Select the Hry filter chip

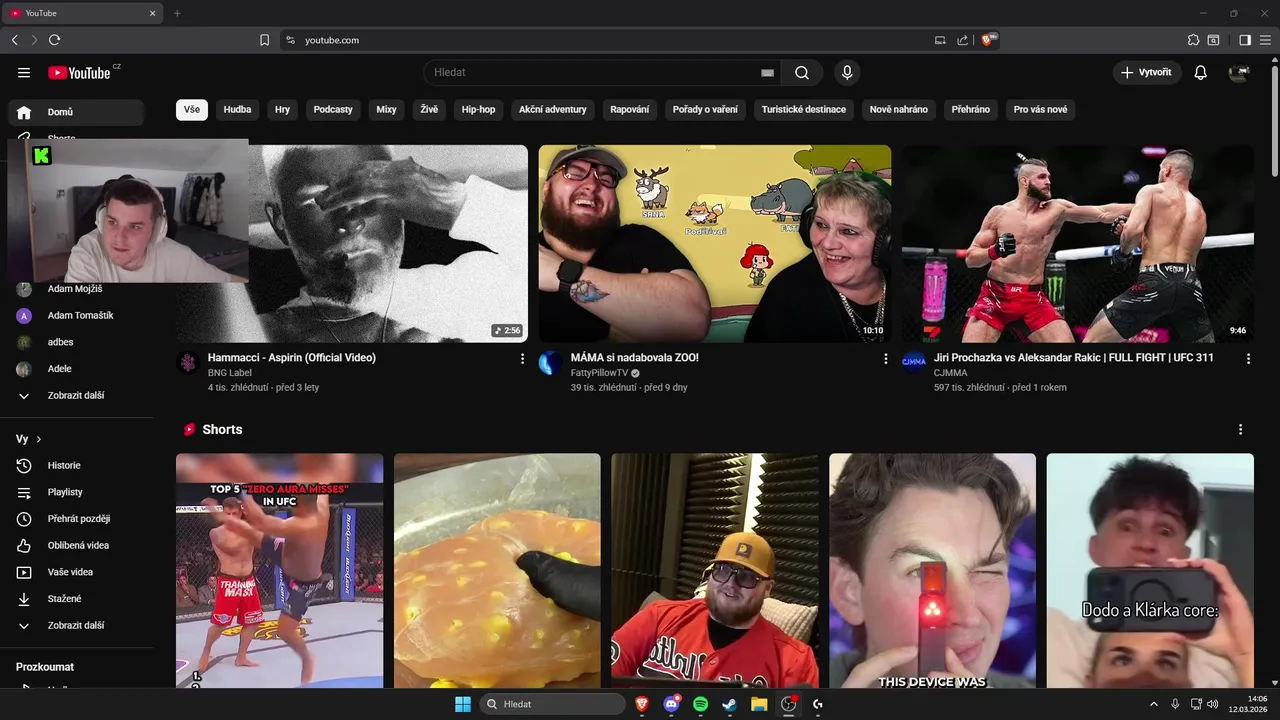coord(283,109)
